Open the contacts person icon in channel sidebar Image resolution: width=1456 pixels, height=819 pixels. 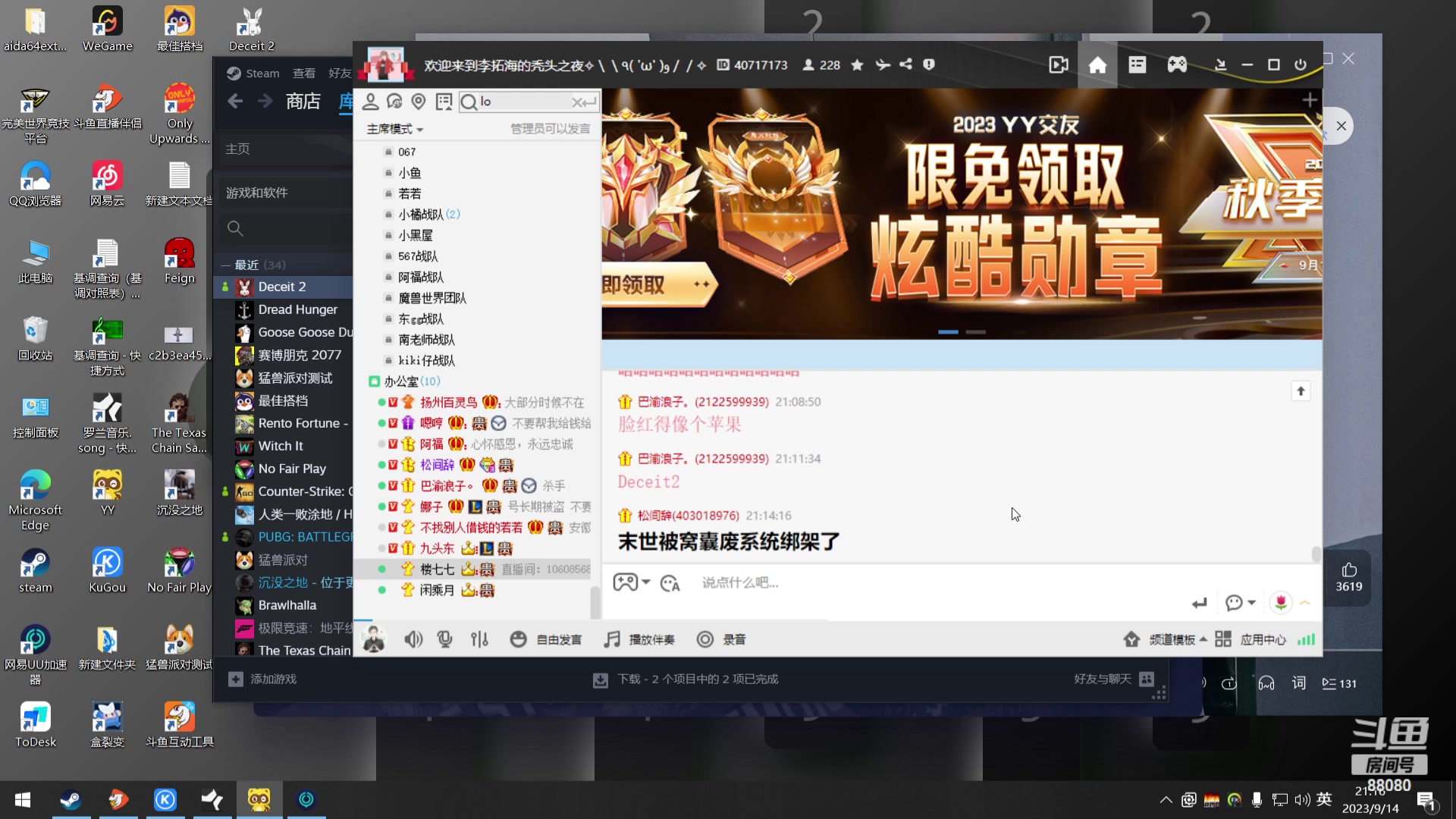click(371, 101)
